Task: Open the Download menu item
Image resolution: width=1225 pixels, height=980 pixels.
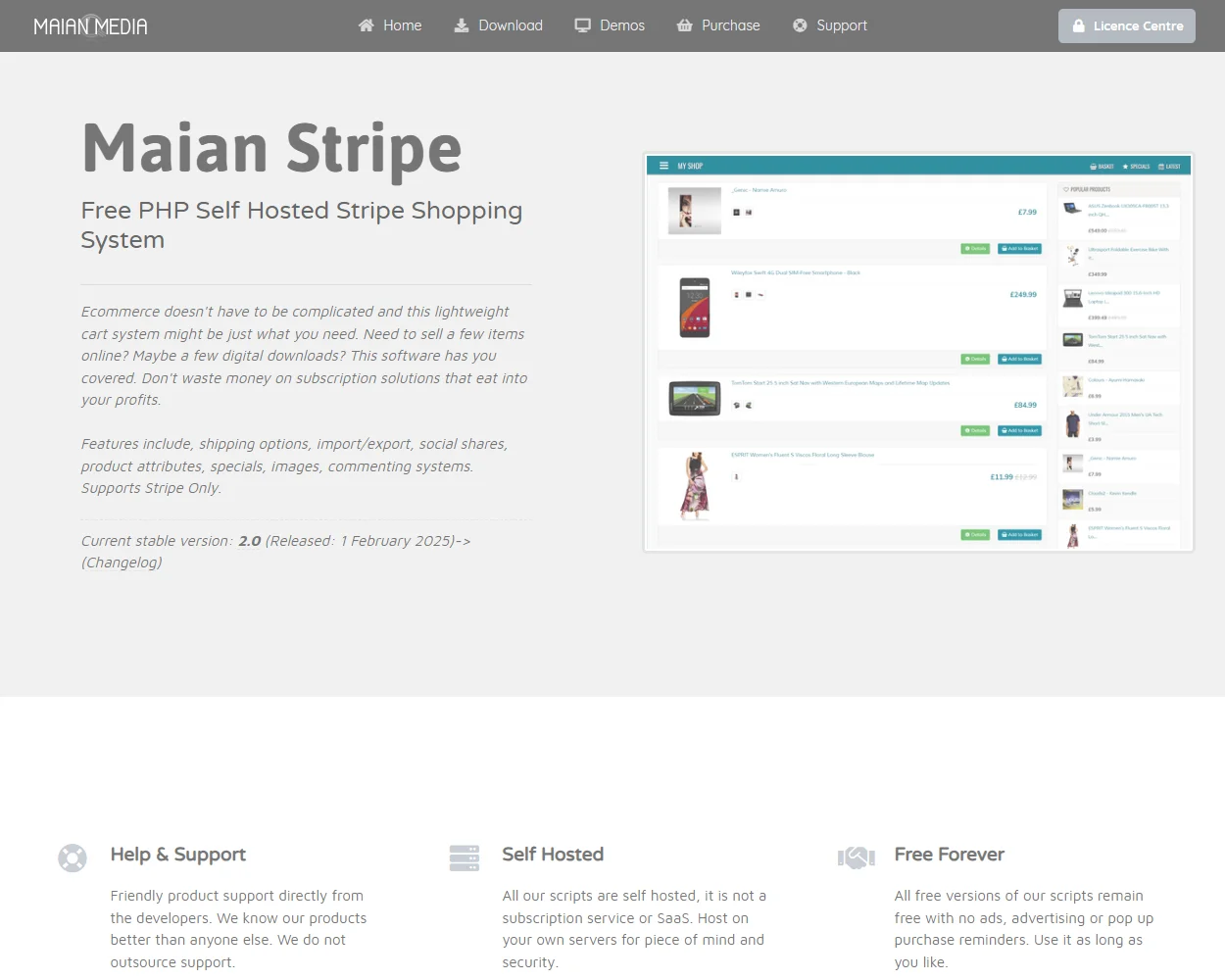Action: pyautogui.click(x=498, y=25)
